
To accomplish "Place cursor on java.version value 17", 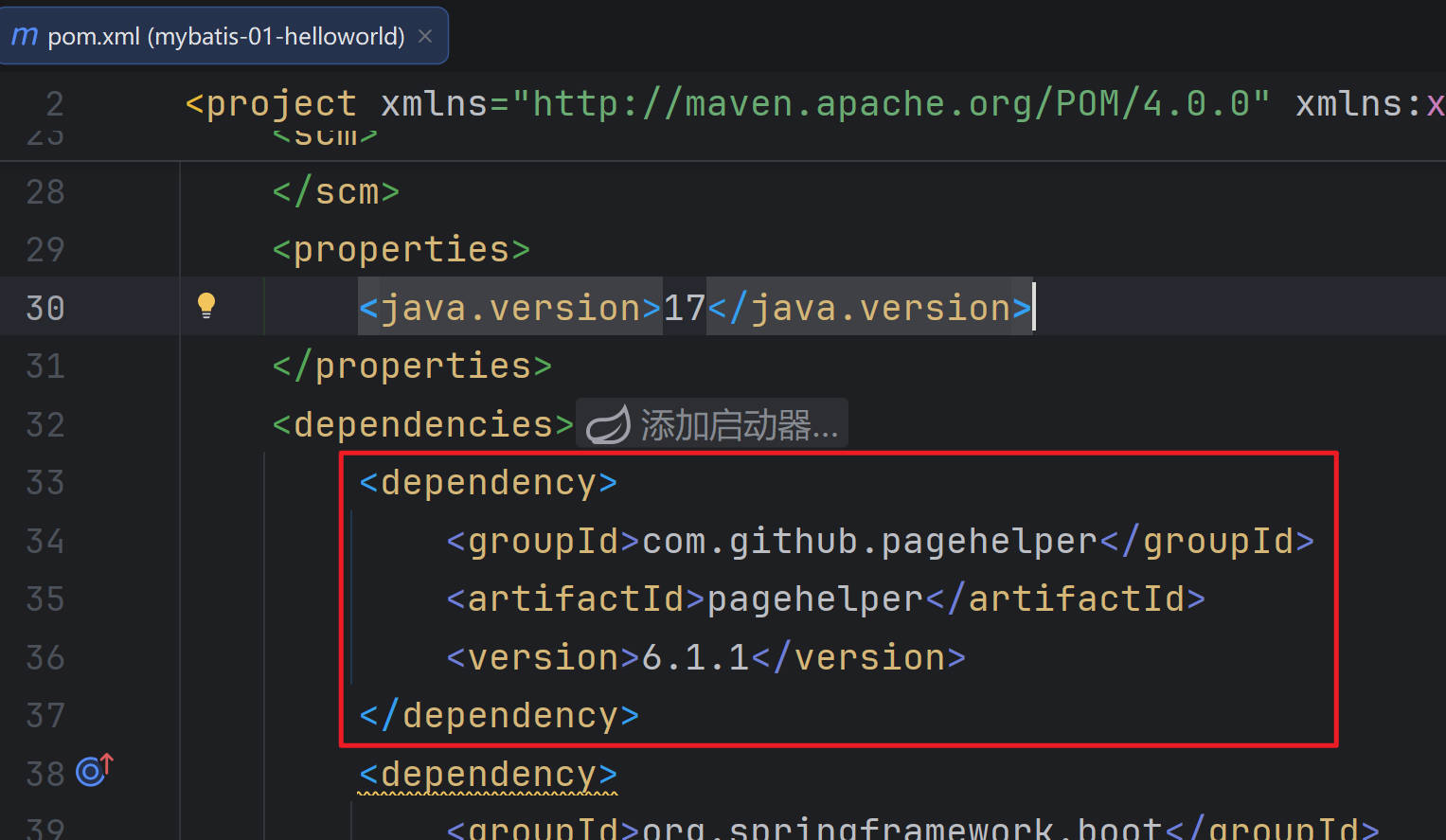I will [x=684, y=309].
